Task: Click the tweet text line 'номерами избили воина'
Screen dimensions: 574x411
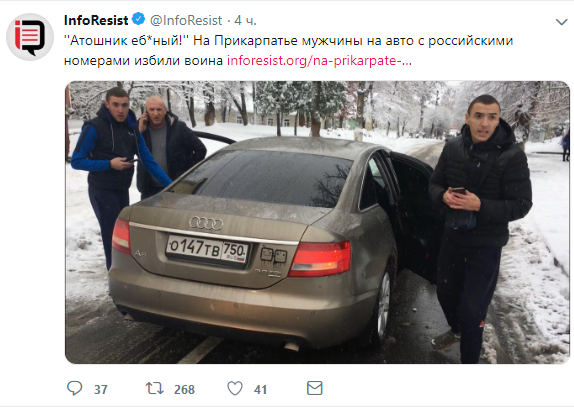Action: [143, 60]
